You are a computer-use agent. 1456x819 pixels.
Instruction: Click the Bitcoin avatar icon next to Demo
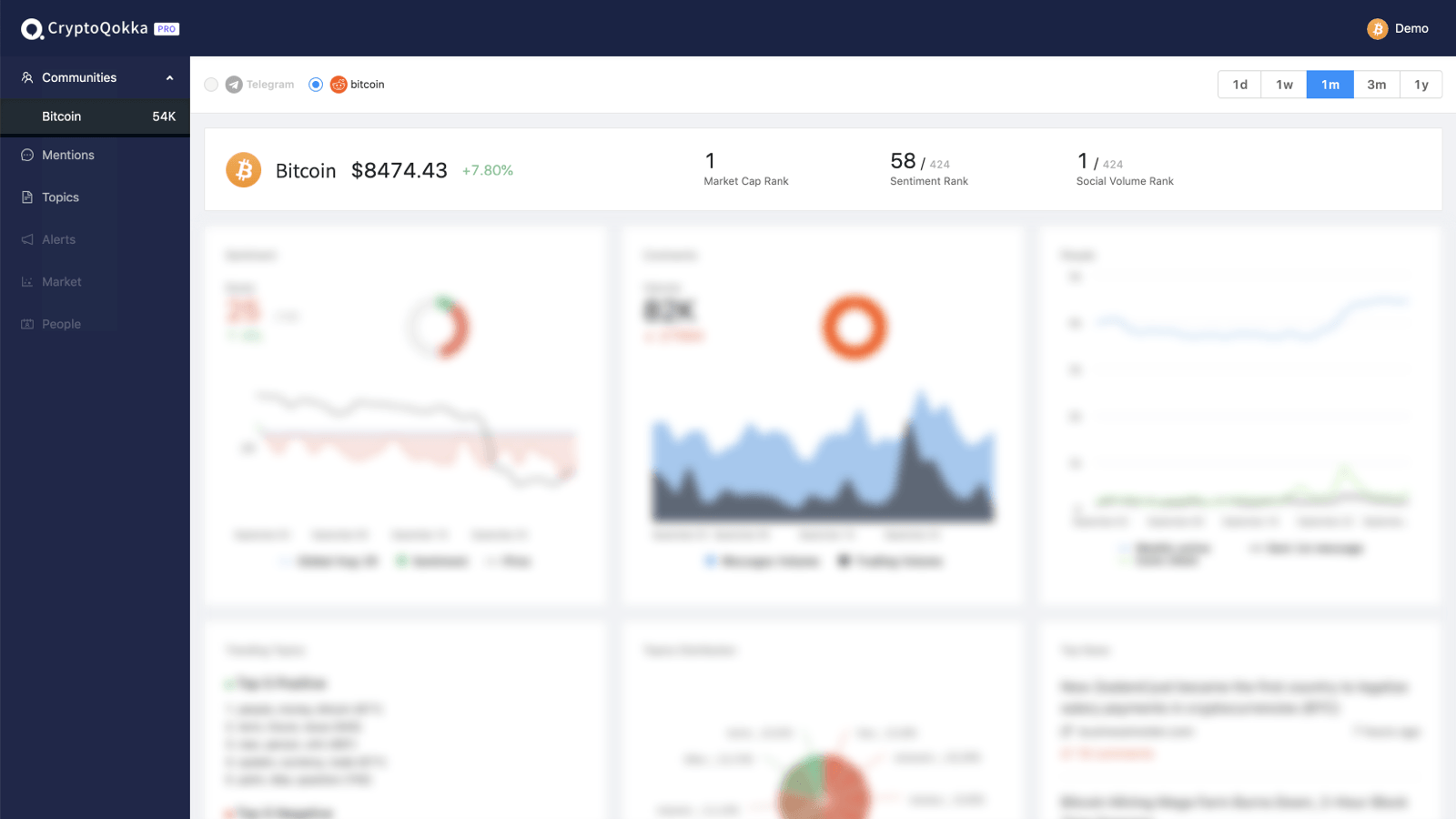pyautogui.click(x=1377, y=29)
